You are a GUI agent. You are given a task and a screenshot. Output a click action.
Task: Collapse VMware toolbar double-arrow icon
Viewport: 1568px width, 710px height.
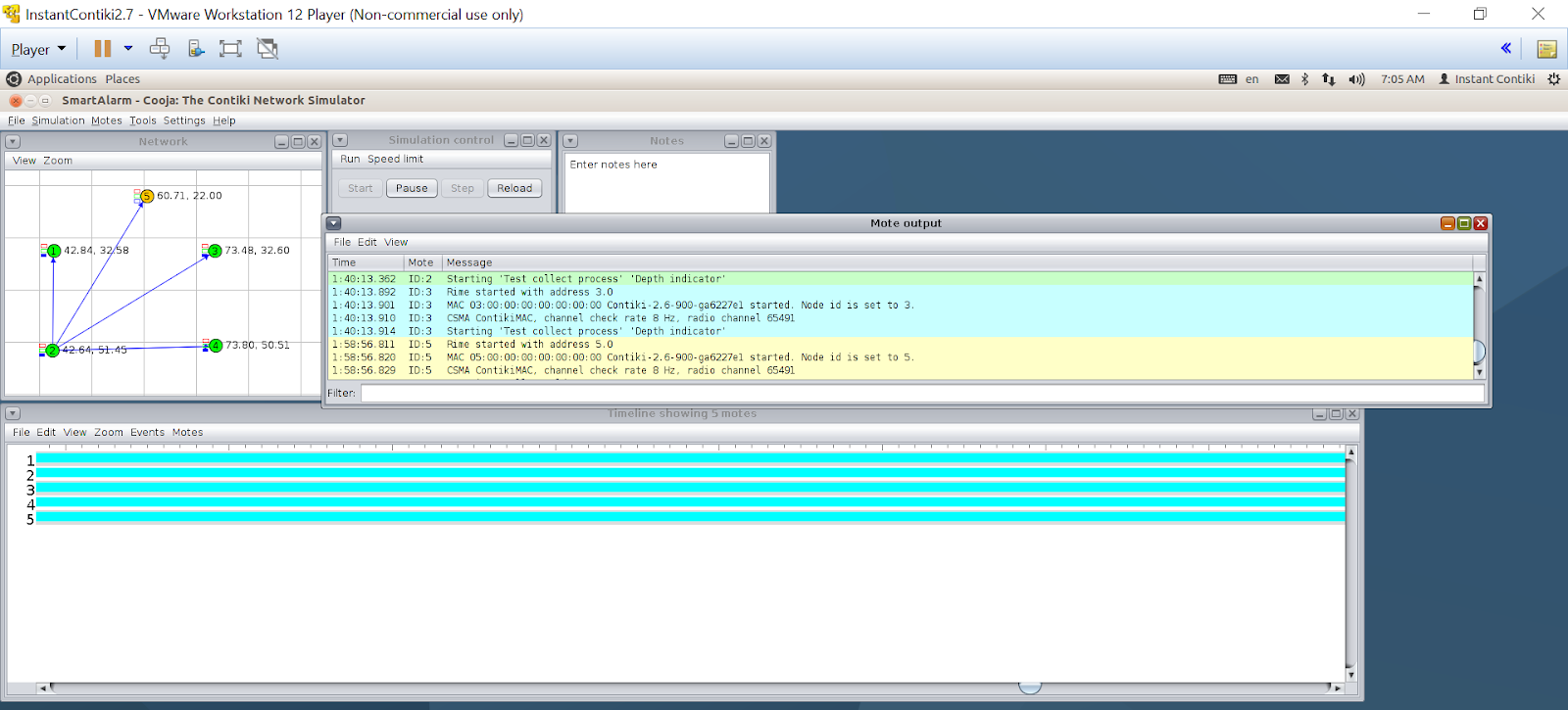tap(1506, 48)
